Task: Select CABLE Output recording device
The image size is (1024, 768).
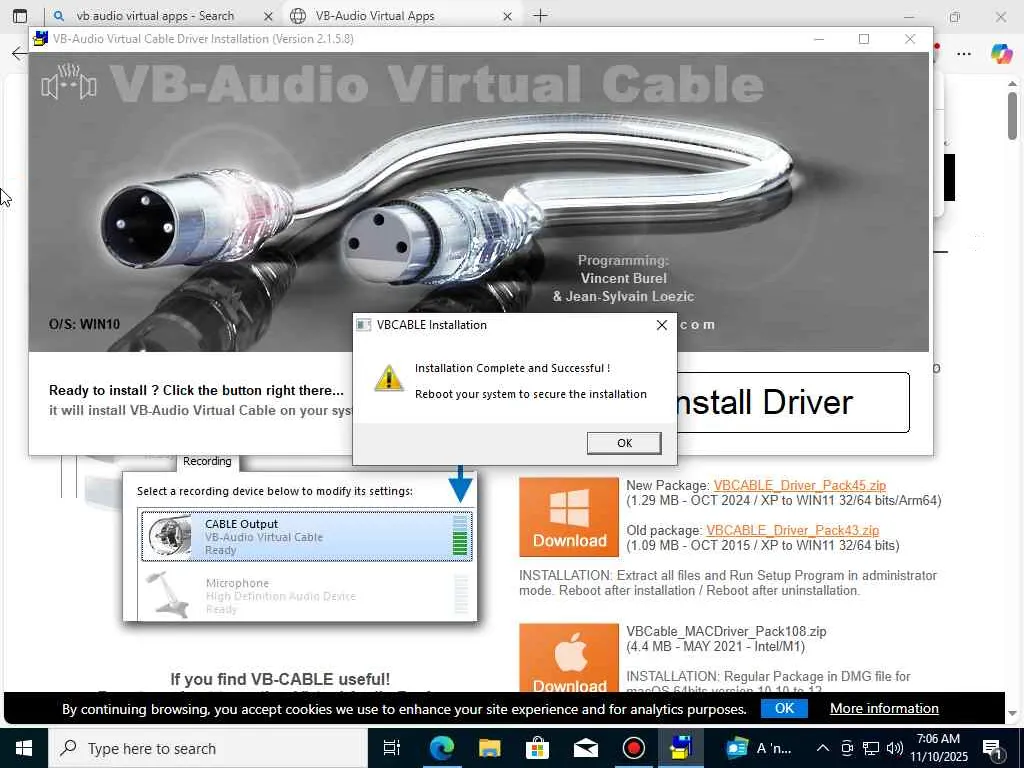Action: click(x=306, y=536)
